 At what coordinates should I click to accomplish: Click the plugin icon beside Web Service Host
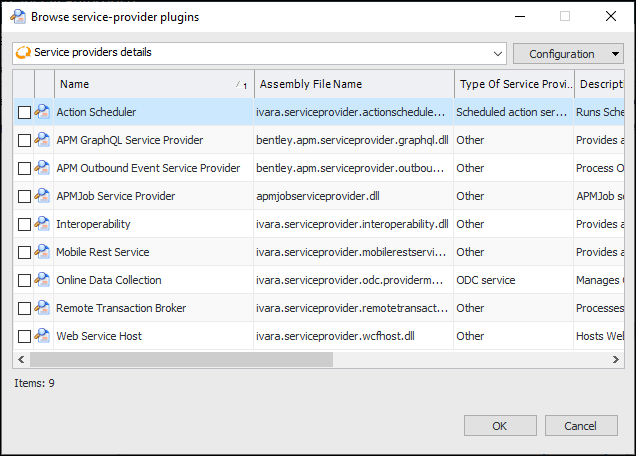(x=43, y=336)
